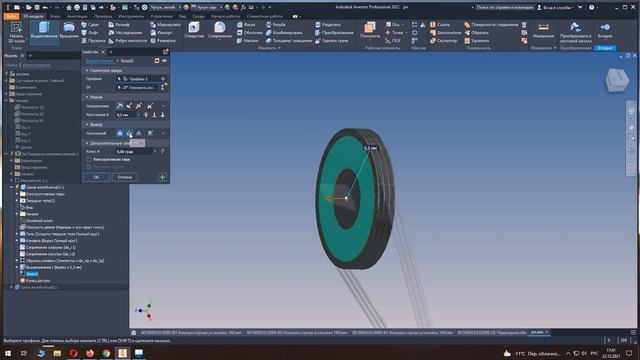The height and width of the screenshot is (360, 640).
Task: Click the Оболочка (Shell) tool
Action: (249, 33)
